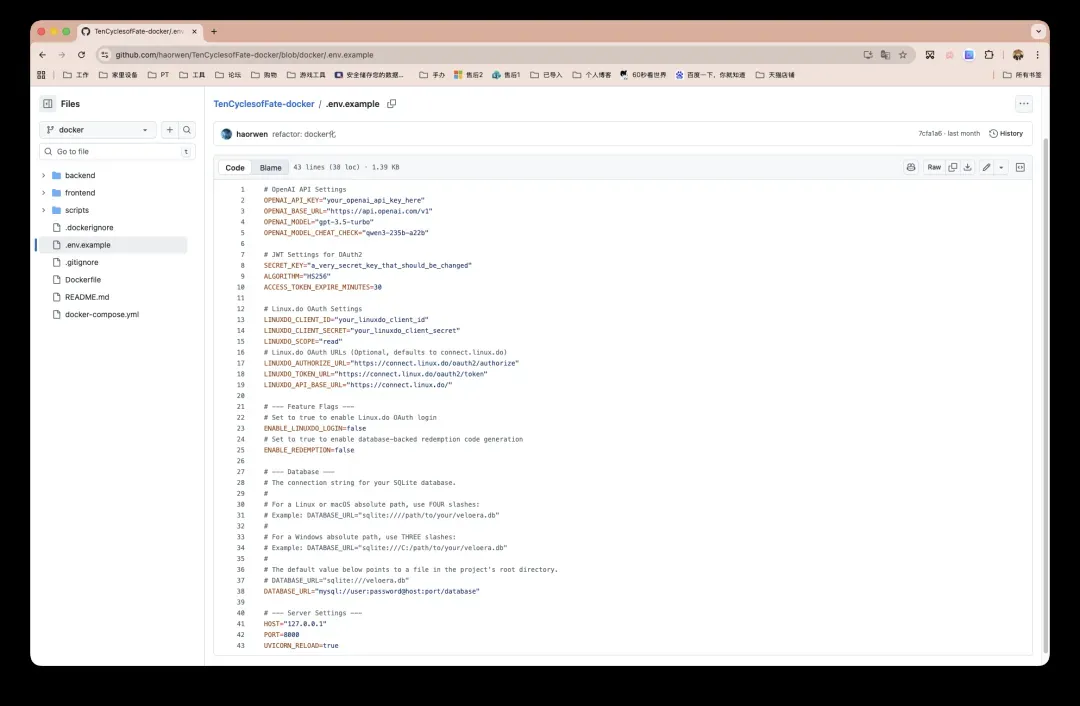Open docker-compose.yml in file tree
Screen dimensions: 1080x706
pos(101,314)
